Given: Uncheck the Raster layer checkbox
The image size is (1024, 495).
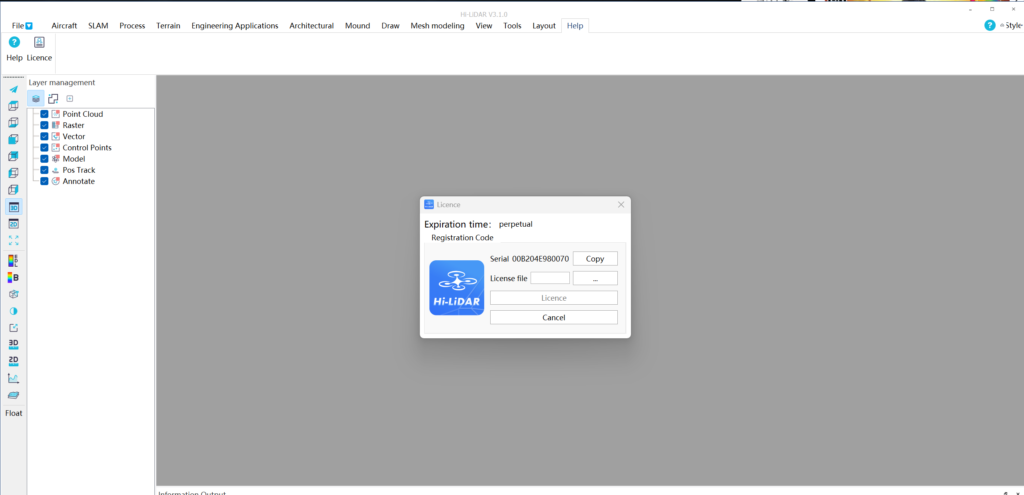Looking at the screenshot, I should (x=44, y=125).
